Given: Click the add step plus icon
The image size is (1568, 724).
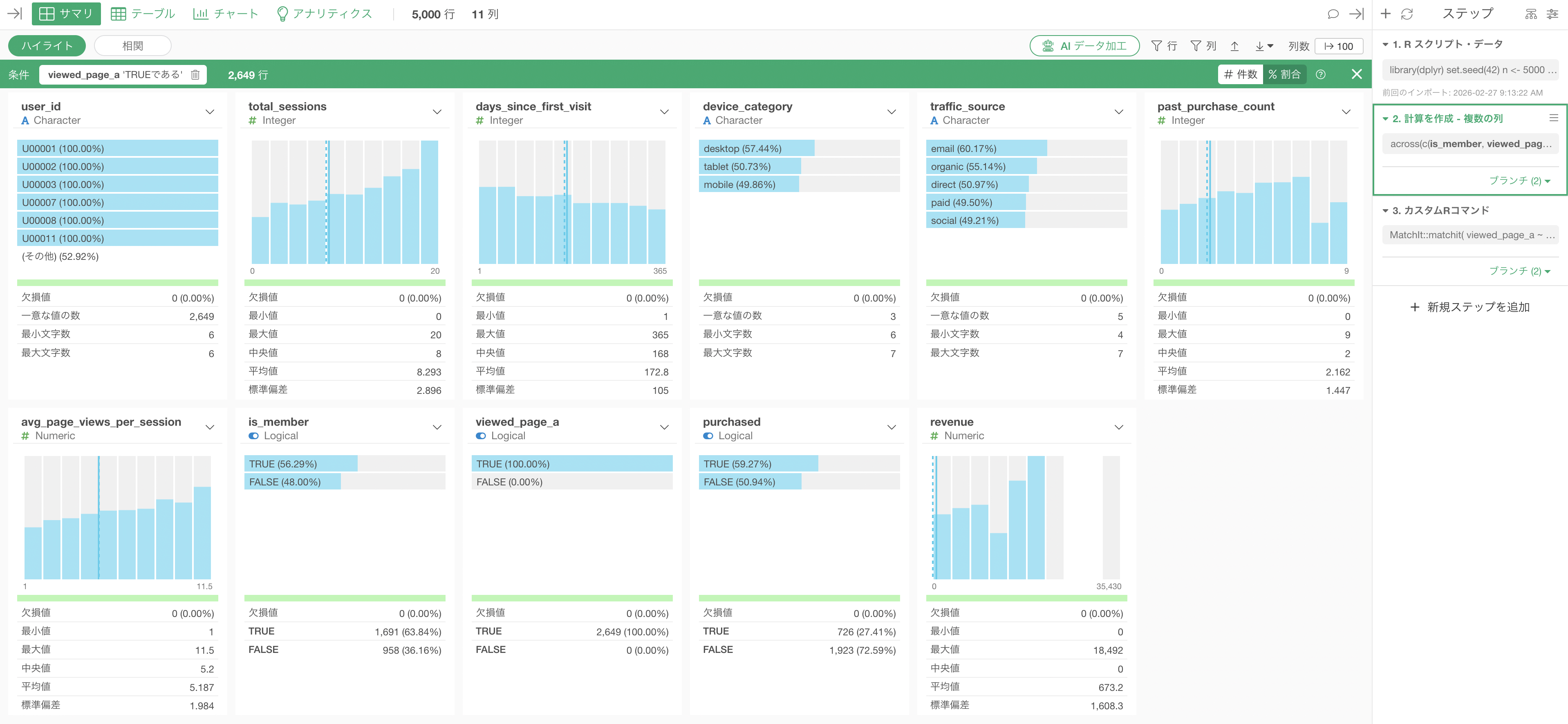Looking at the screenshot, I should [x=1386, y=13].
